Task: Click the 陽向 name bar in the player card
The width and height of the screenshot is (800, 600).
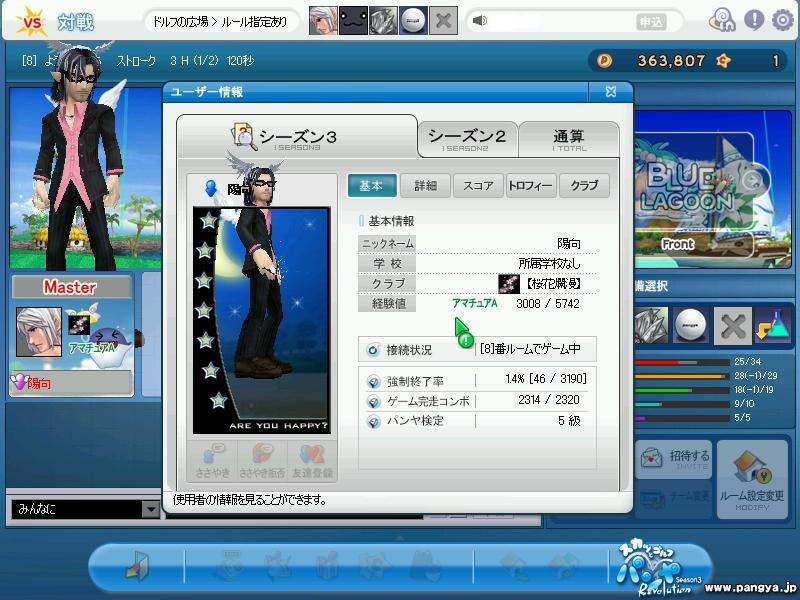Action: (71, 383)
